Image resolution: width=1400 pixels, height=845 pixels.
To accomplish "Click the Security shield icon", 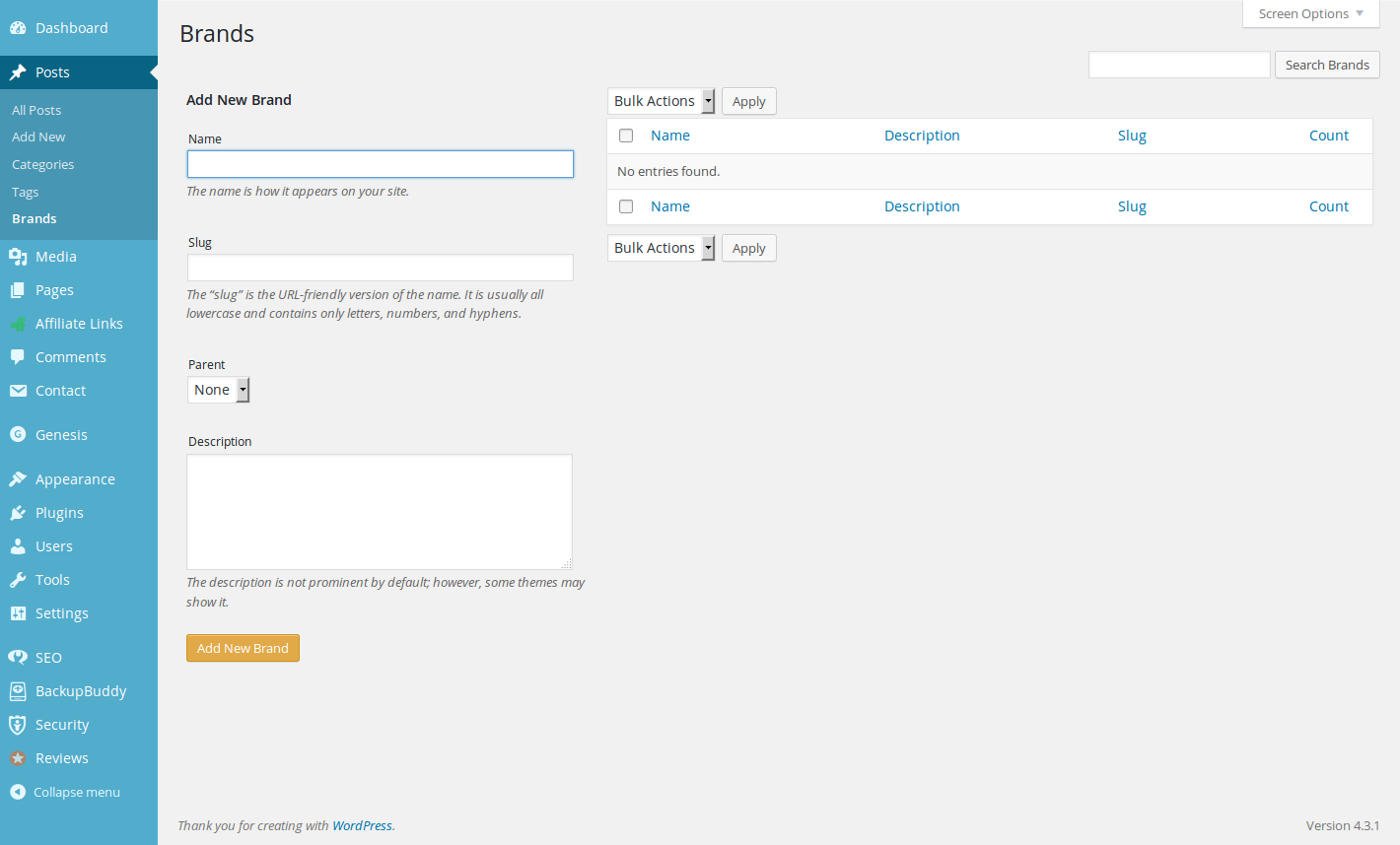I will [17, 725].
